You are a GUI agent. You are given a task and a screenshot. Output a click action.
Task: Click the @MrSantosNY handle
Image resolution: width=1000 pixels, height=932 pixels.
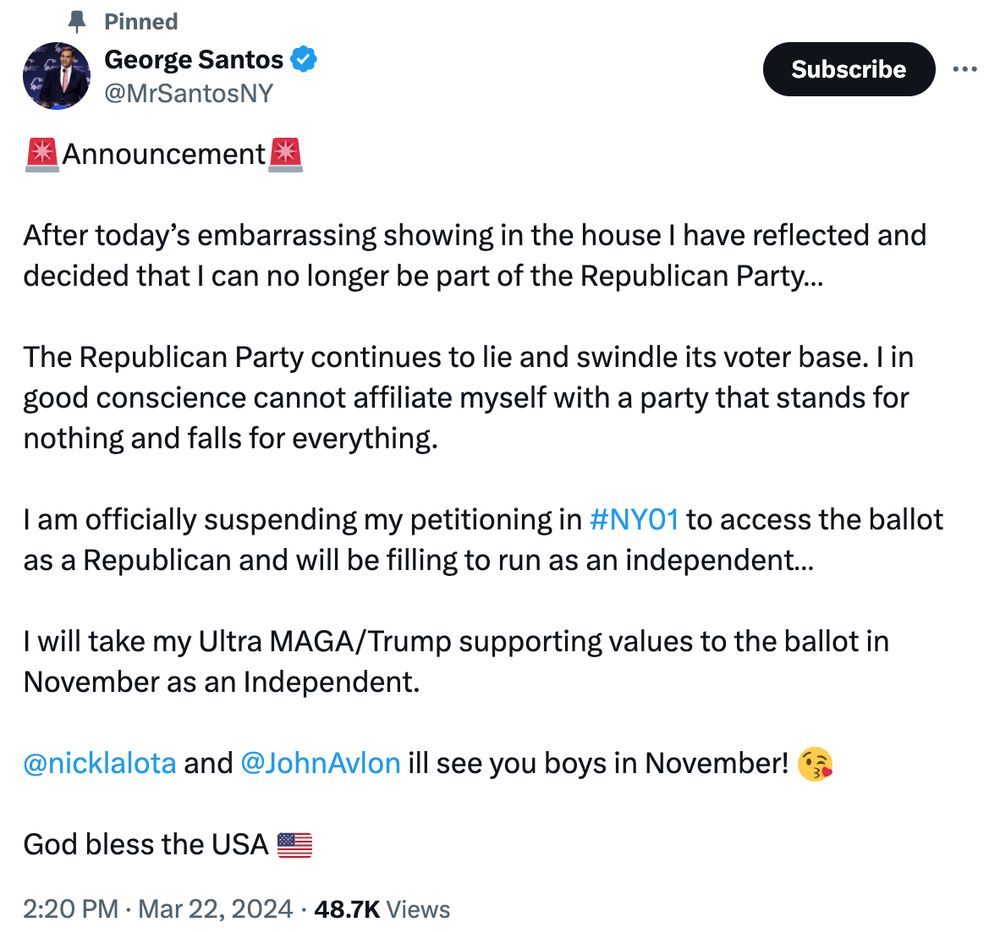189,93
